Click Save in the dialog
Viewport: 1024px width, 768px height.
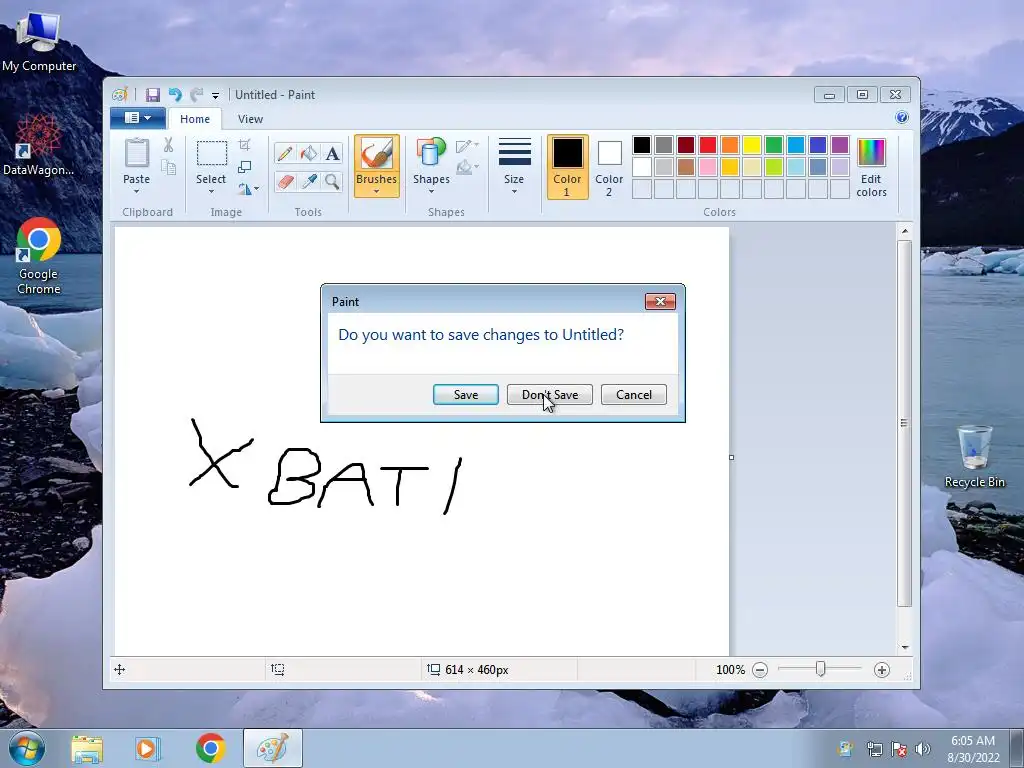point(466,395)
